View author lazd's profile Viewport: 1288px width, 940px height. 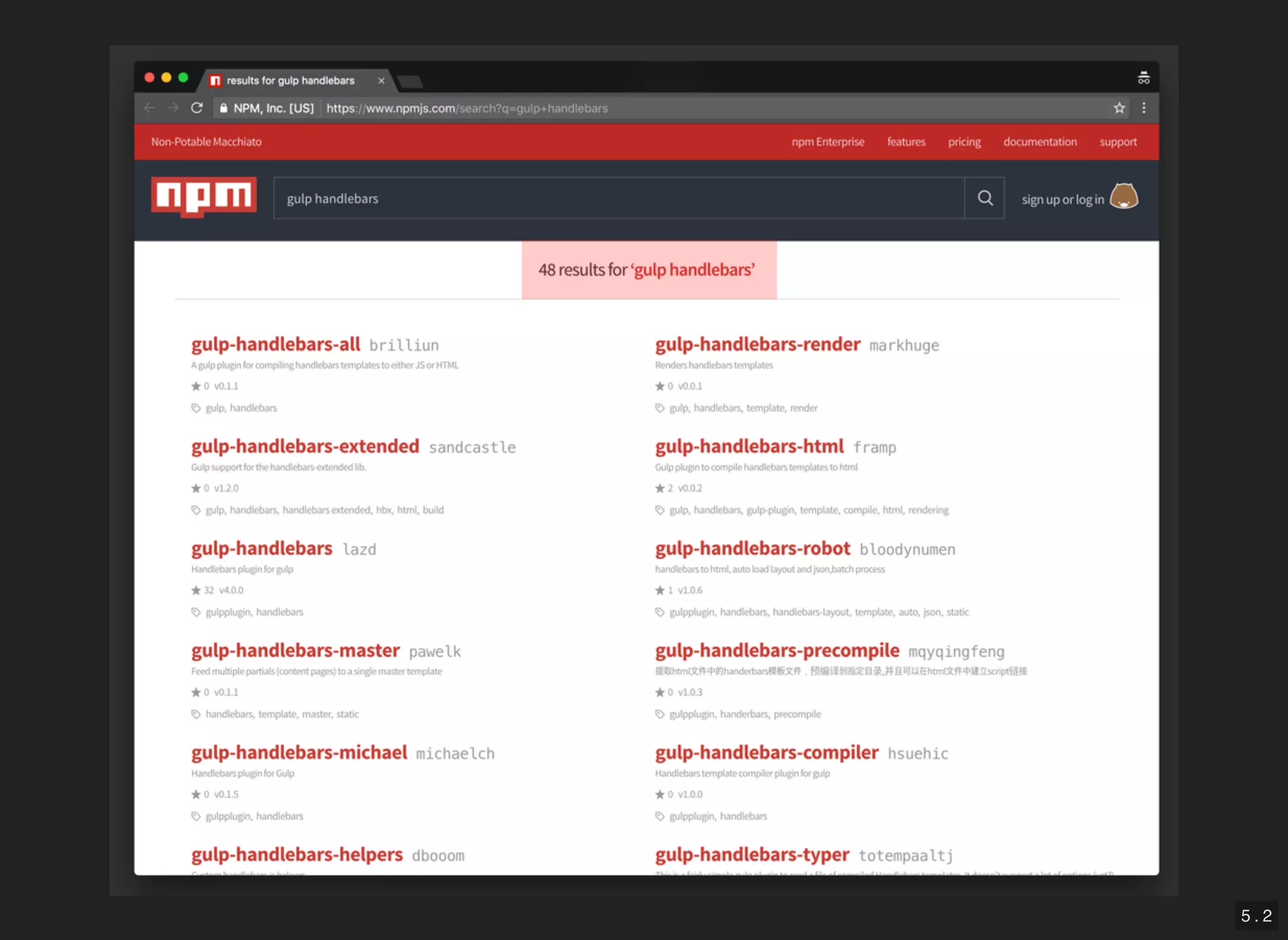coord(359,549)
